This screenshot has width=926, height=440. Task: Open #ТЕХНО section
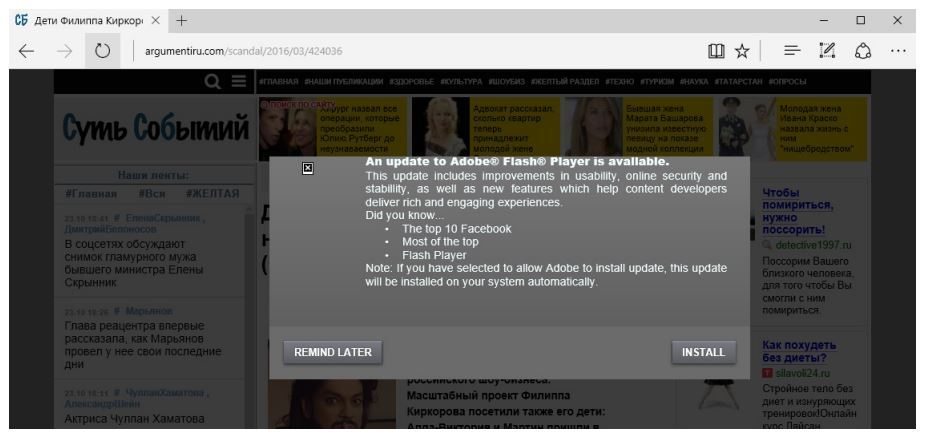pyautogui.click(x=619, y=82)
